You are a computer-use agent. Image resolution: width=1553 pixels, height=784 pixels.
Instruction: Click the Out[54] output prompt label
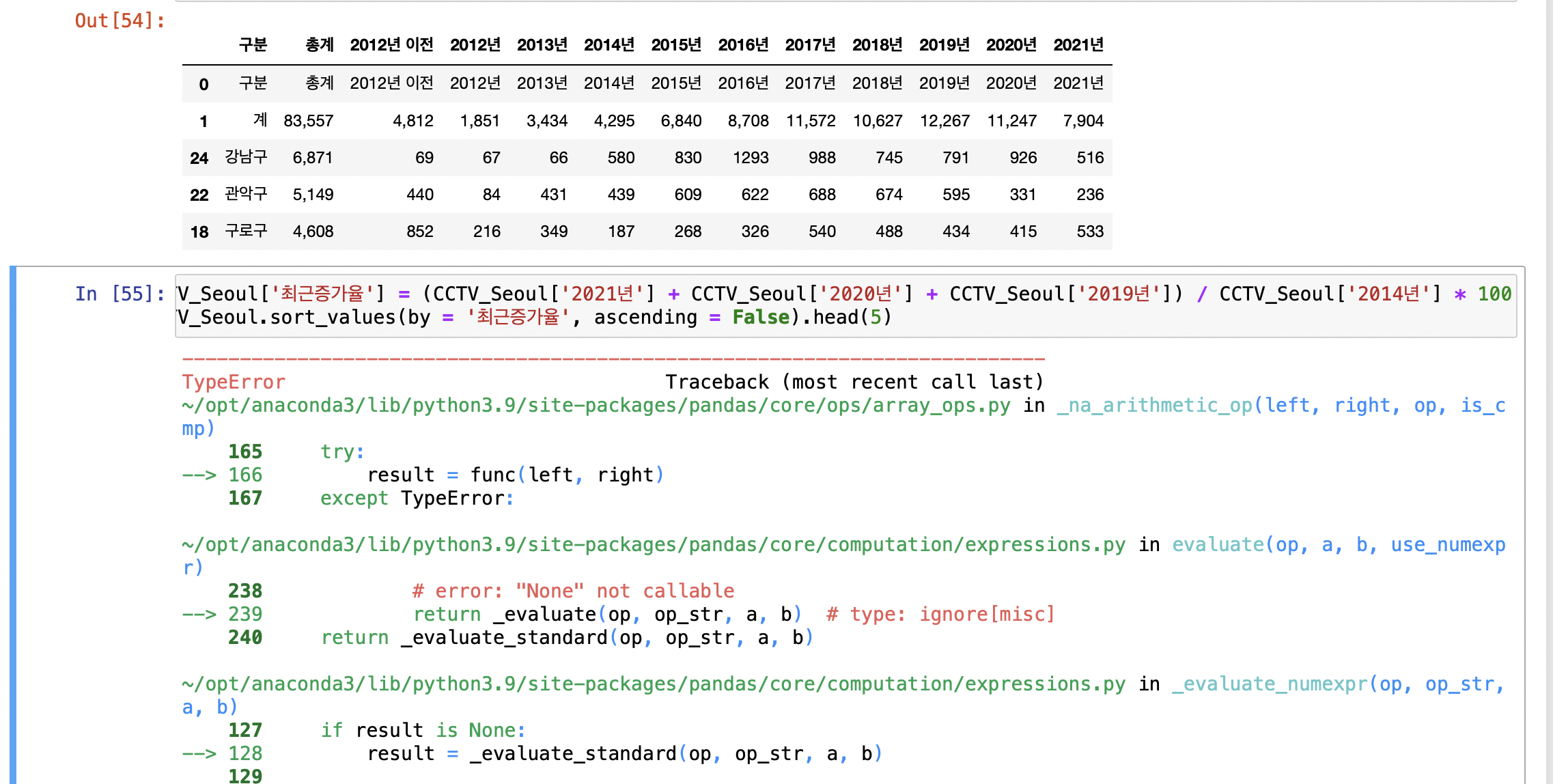[x=120, y=21]
